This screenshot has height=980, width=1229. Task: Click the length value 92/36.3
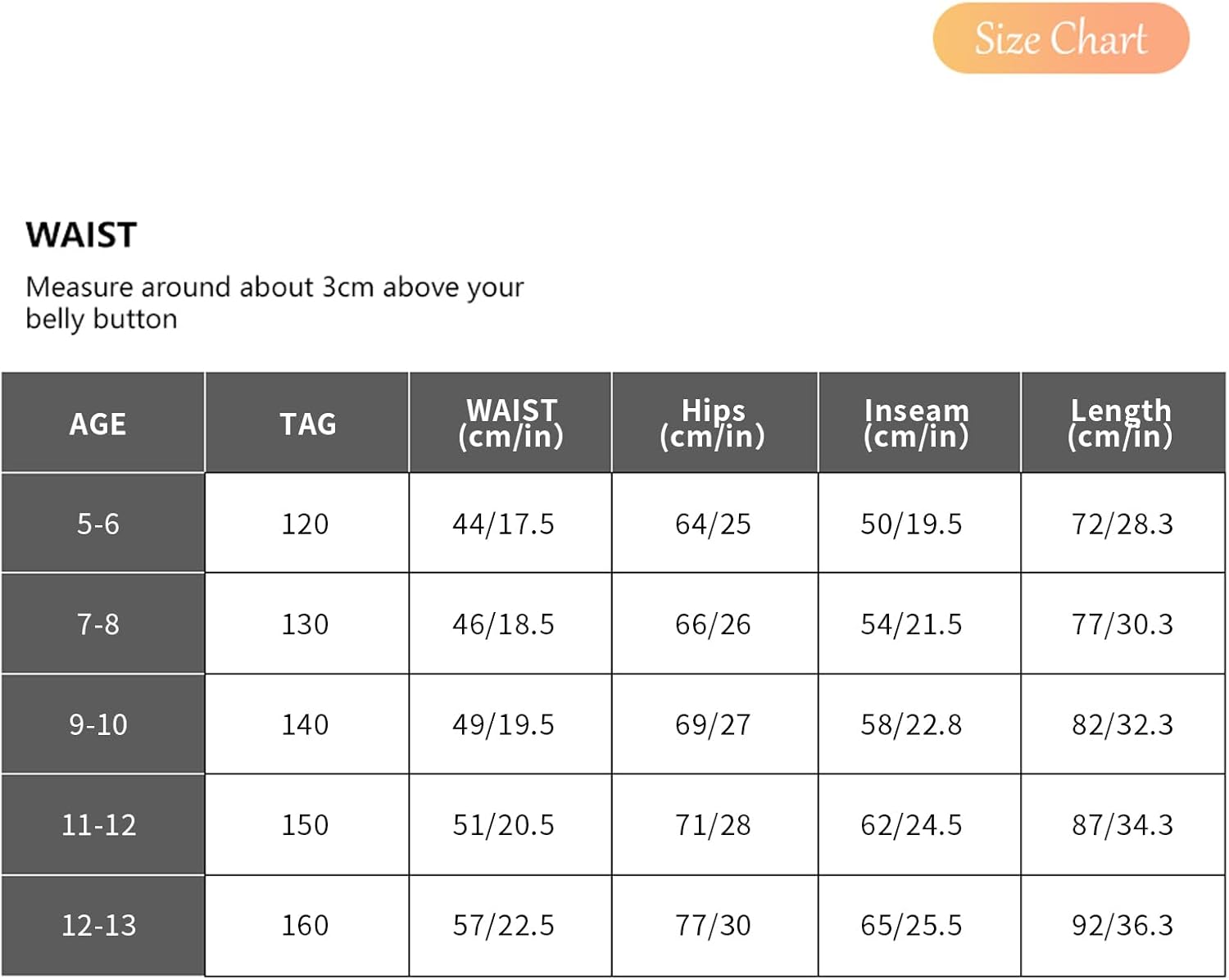tap(1122, 925)
